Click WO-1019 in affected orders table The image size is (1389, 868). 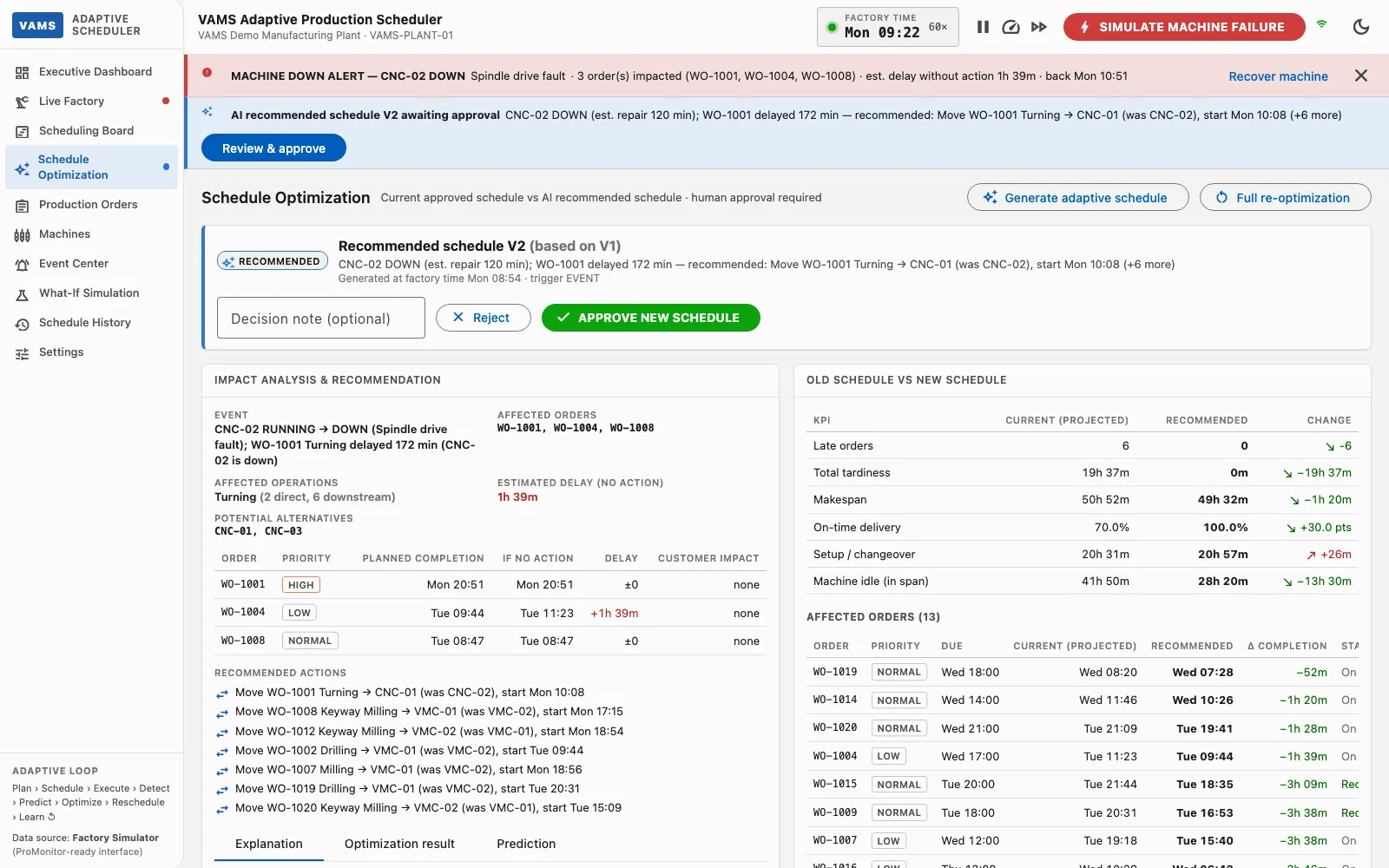[x=834, y=672]
